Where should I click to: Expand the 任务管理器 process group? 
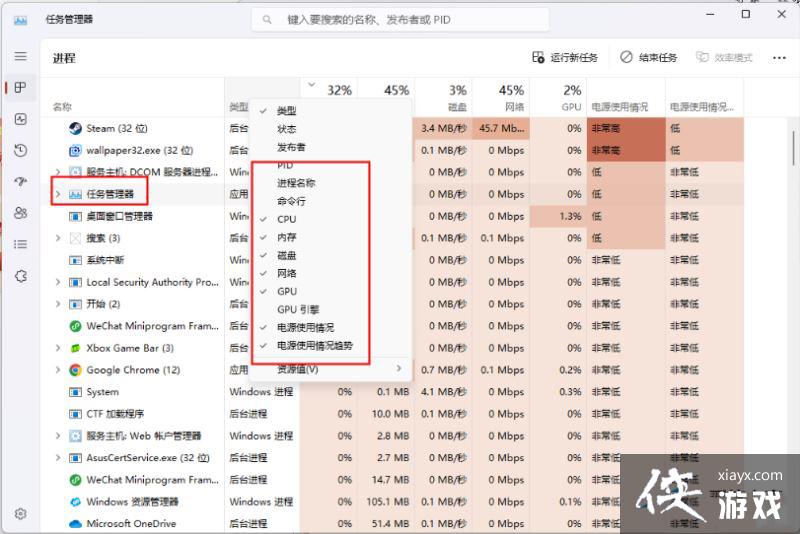click(58, 194)
